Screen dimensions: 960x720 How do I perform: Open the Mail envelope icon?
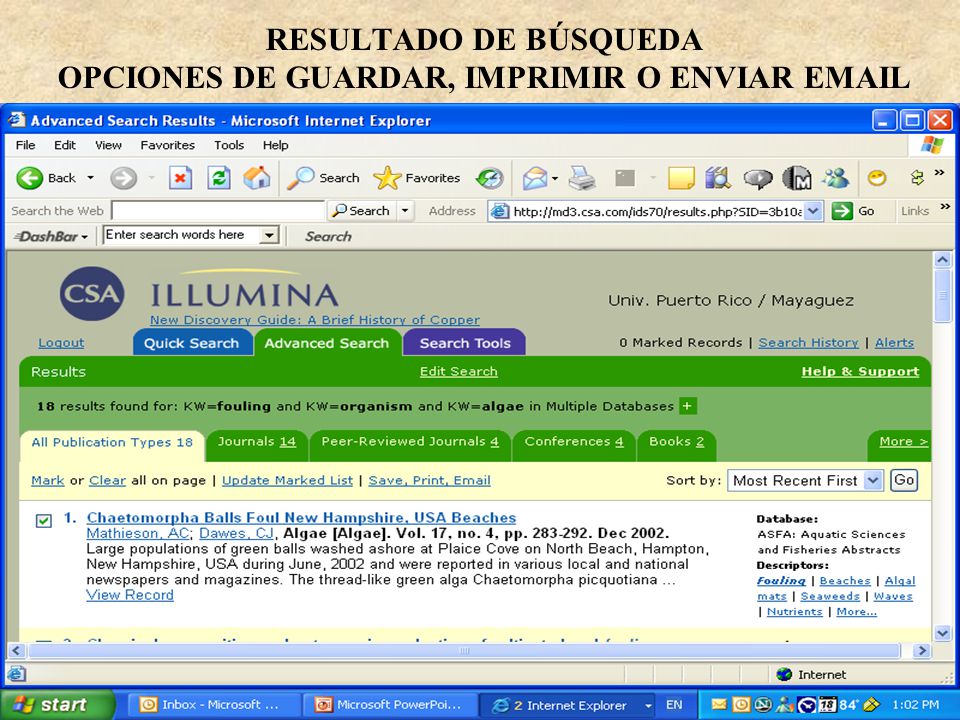(534, 178)
